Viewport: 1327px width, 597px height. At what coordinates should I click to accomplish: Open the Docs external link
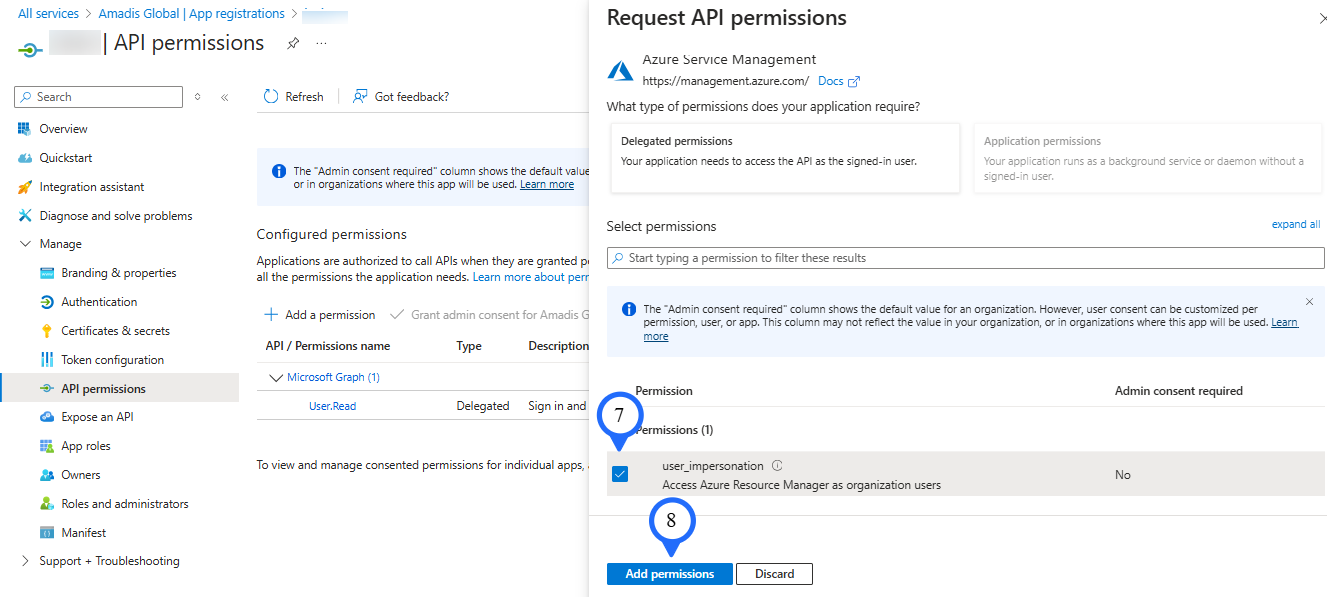[839, 82]
